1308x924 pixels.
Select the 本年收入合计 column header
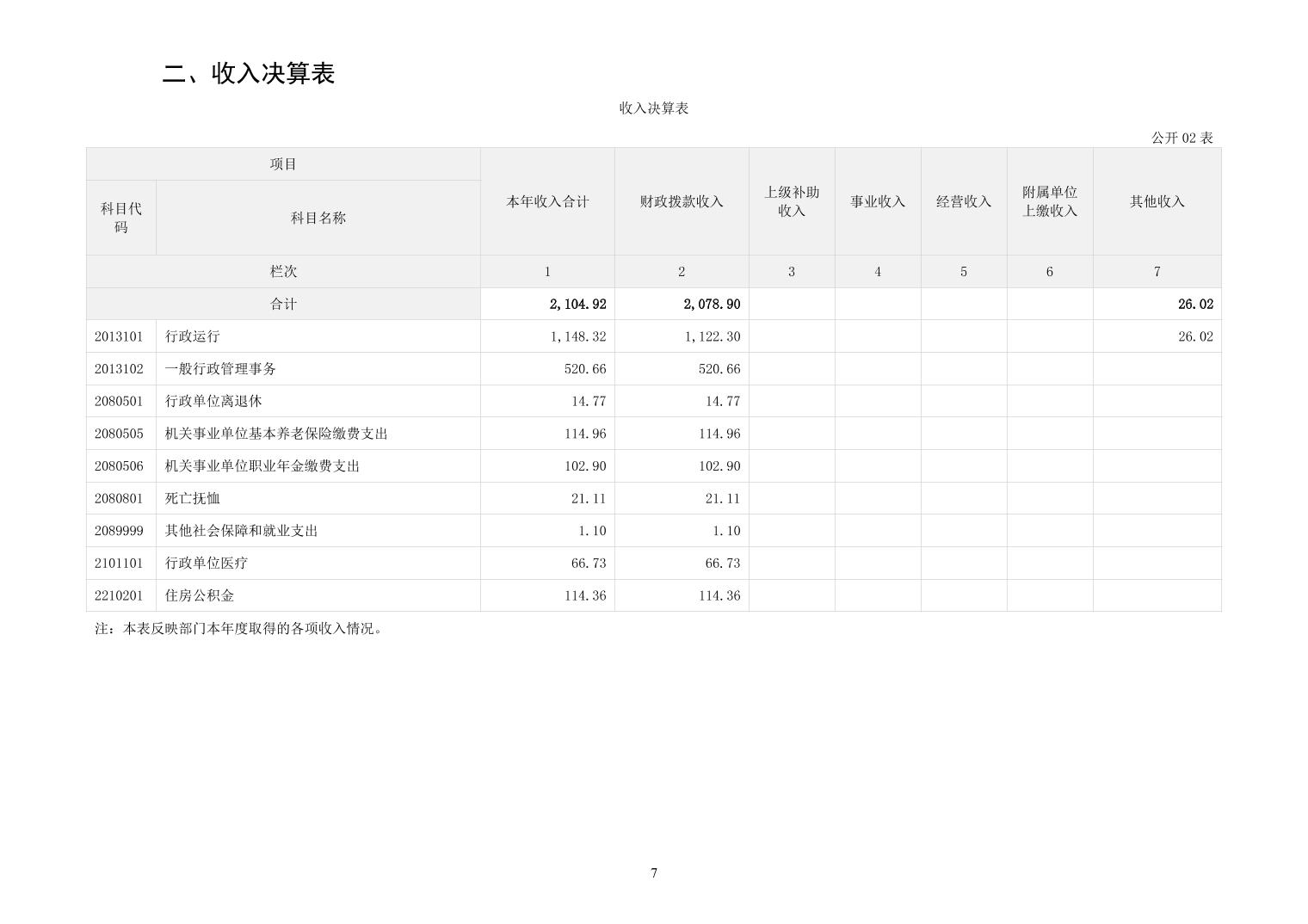(547, 201)
